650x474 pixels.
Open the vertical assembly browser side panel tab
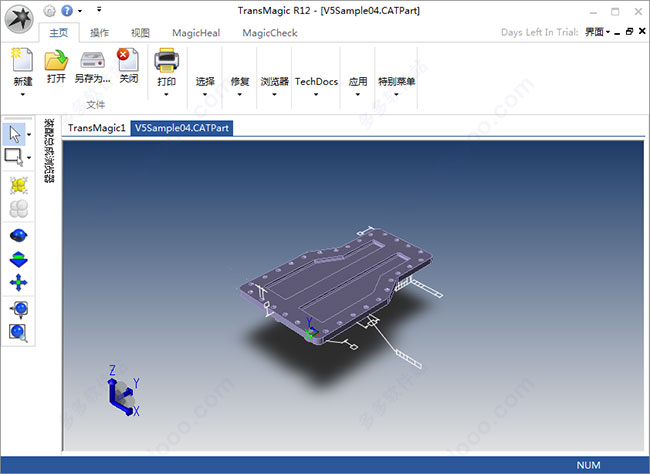pos(49,151)
